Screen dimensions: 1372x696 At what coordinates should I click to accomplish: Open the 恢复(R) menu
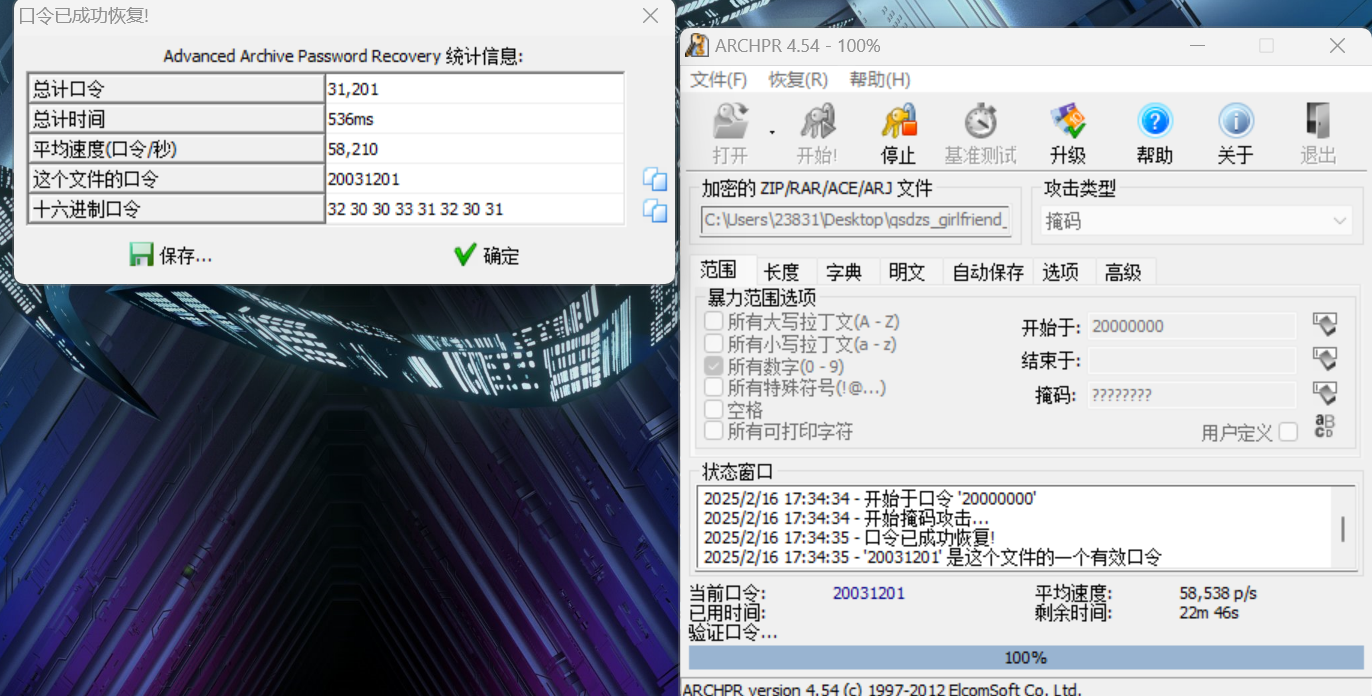798,80
